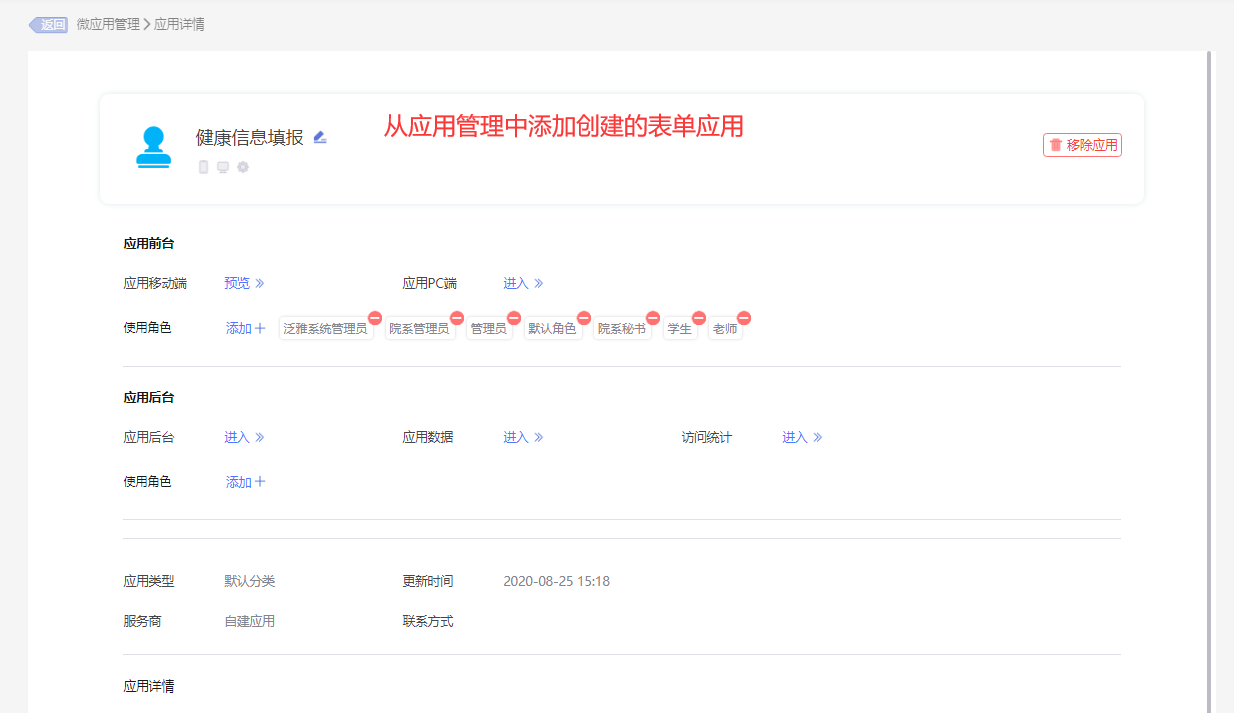Screen dimensions: 1234x713
Task: Select the 院系秘书 role tag
Action: [x=622, y=329]
